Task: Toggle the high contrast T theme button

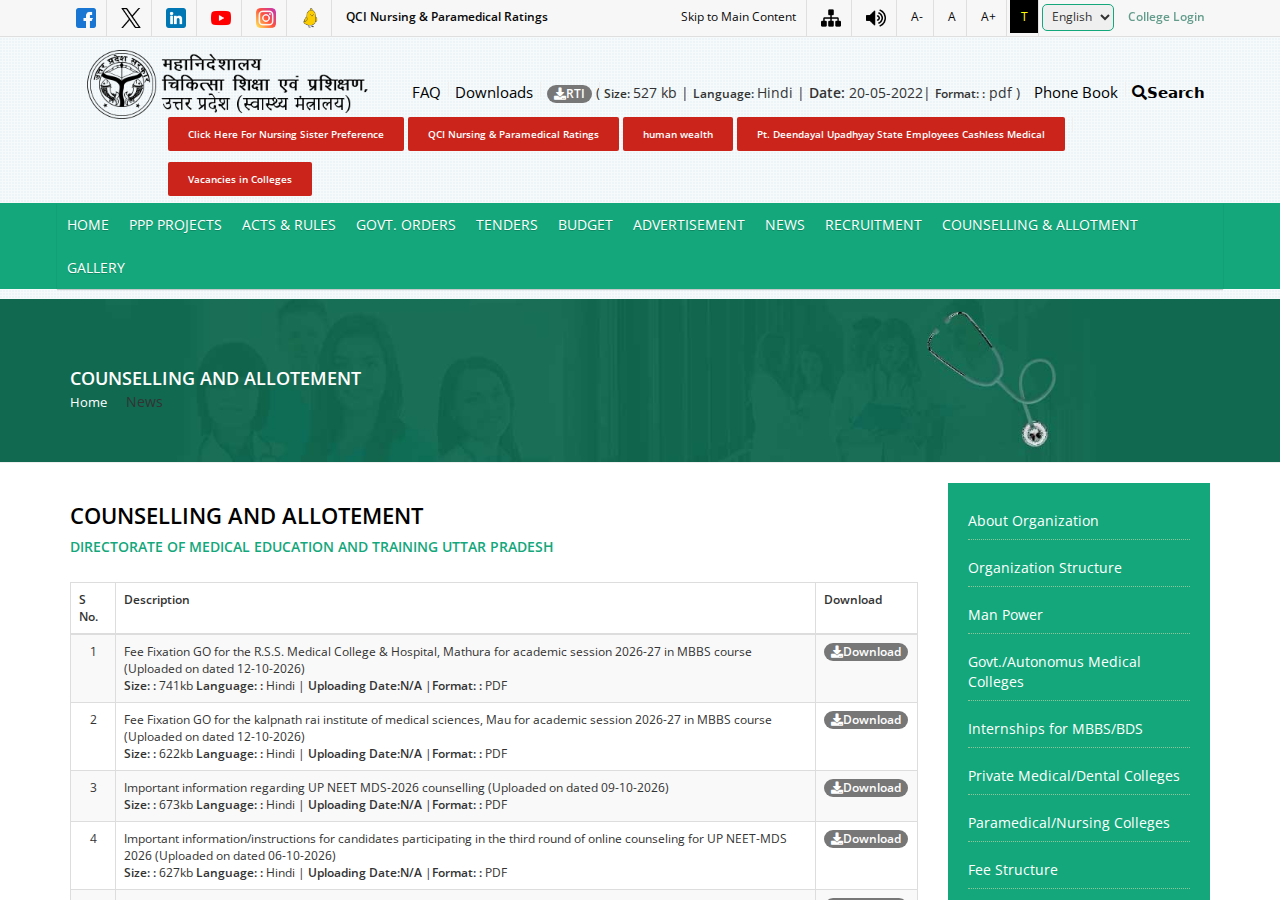Action: pyautogui.click(x=1024, y=17)
